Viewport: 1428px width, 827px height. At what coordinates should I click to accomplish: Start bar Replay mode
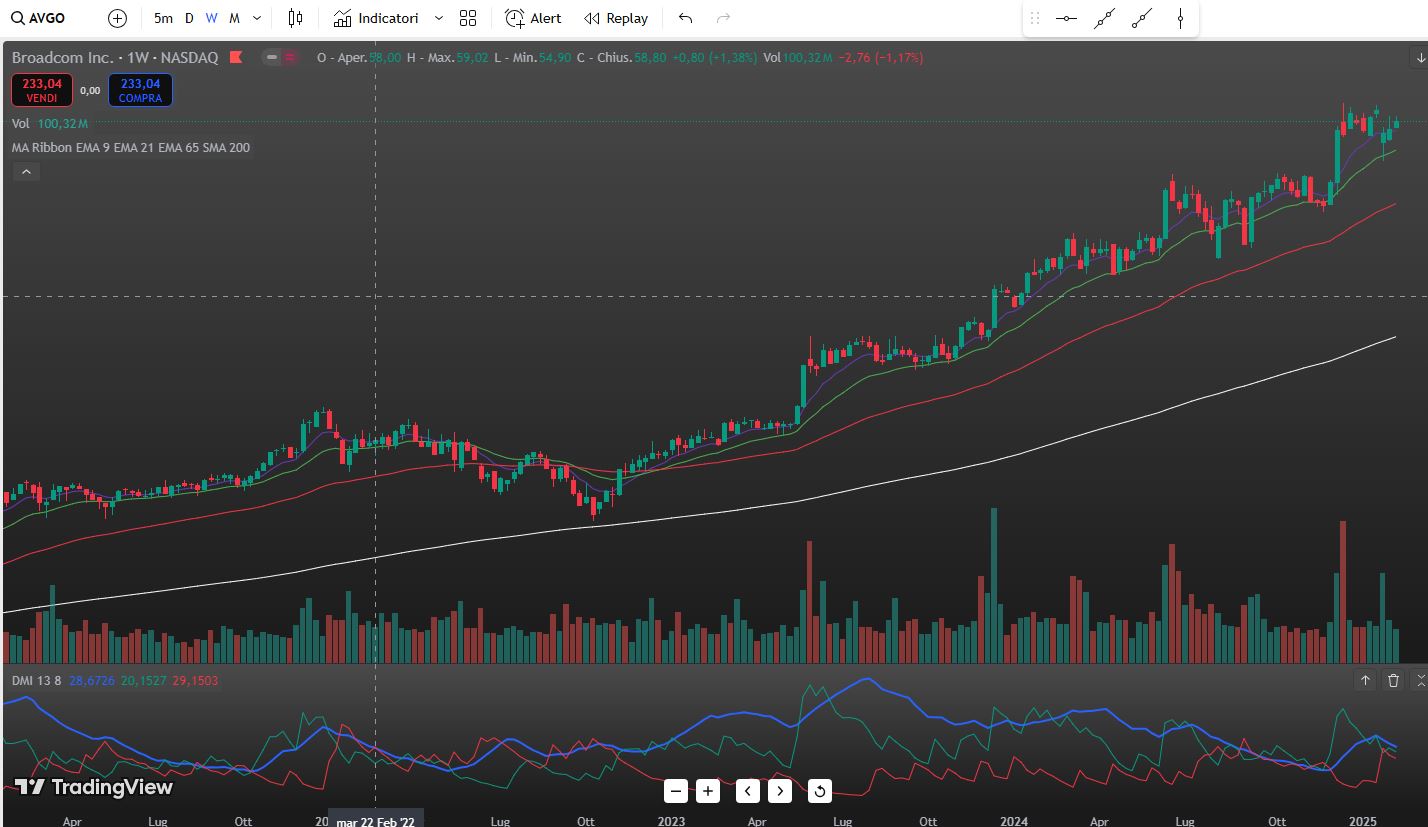[x=616, y=18]
